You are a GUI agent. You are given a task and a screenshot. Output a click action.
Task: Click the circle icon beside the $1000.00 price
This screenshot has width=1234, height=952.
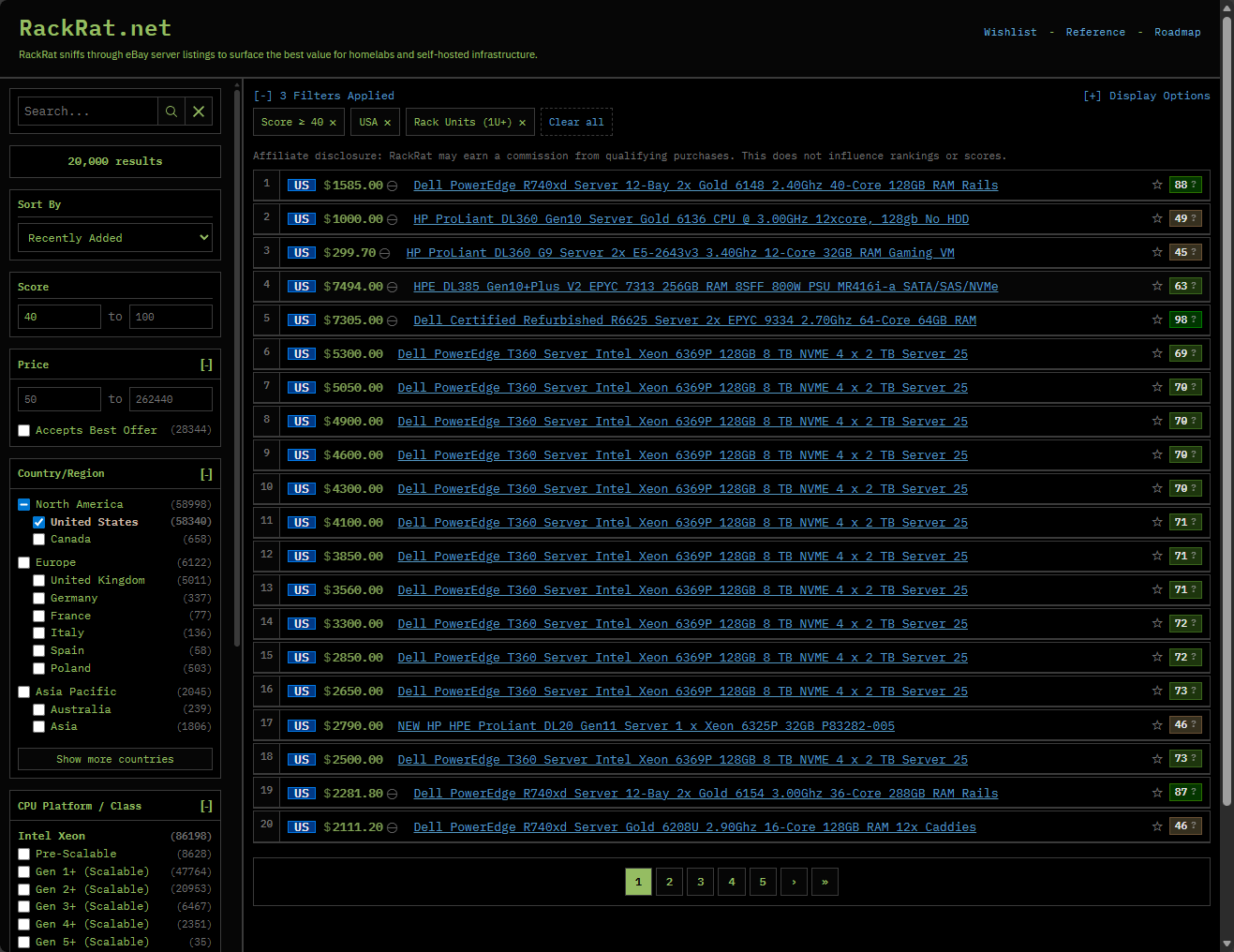pyautogui.click(x=393, y=219)
